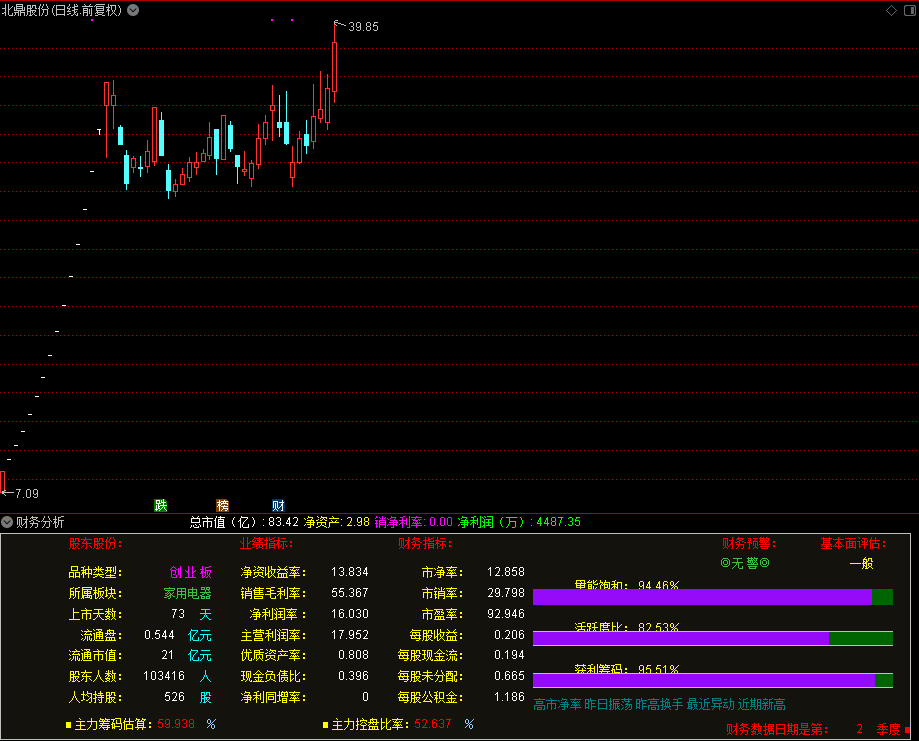
Task: Click the 每股公积金 value 1.186
Action: coord(509,697)
